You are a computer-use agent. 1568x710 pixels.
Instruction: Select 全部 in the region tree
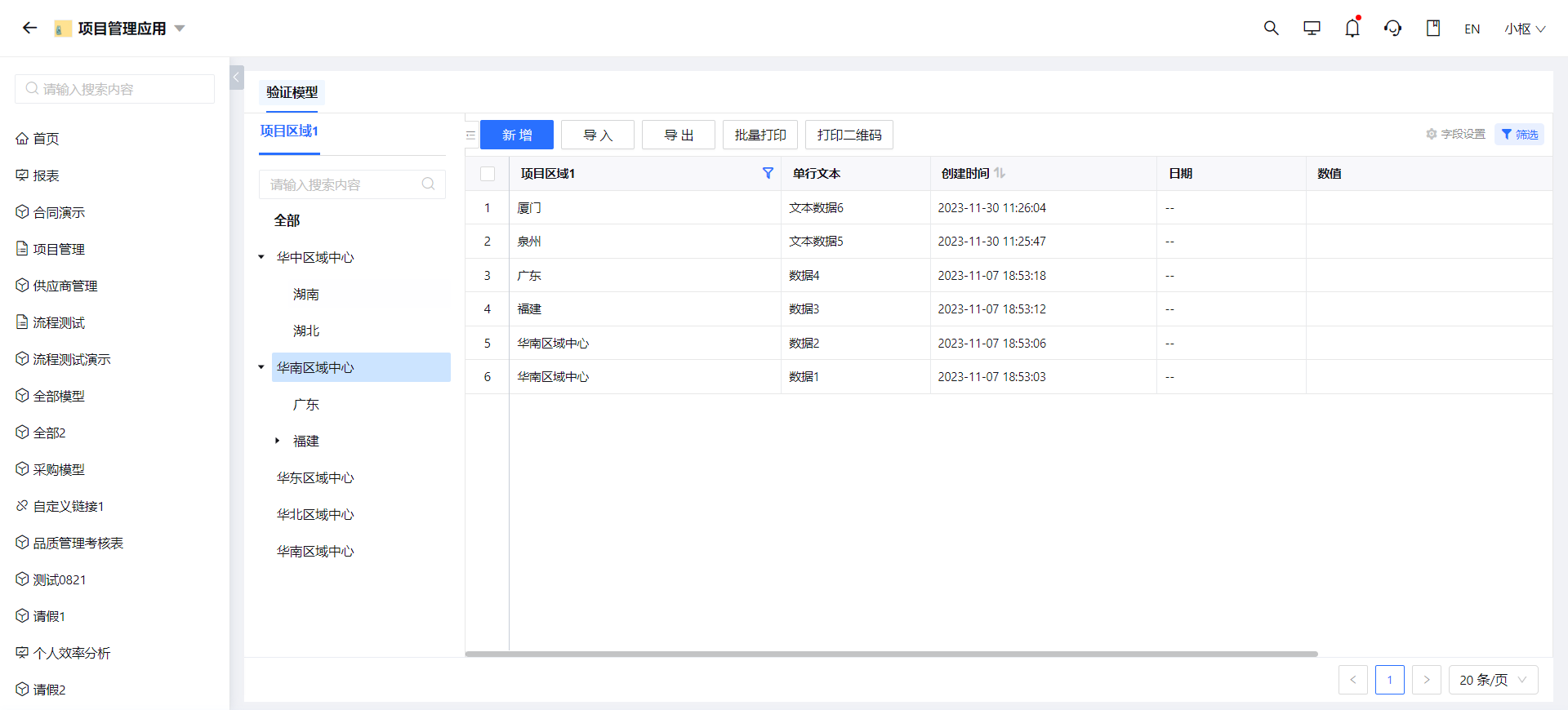287,220
